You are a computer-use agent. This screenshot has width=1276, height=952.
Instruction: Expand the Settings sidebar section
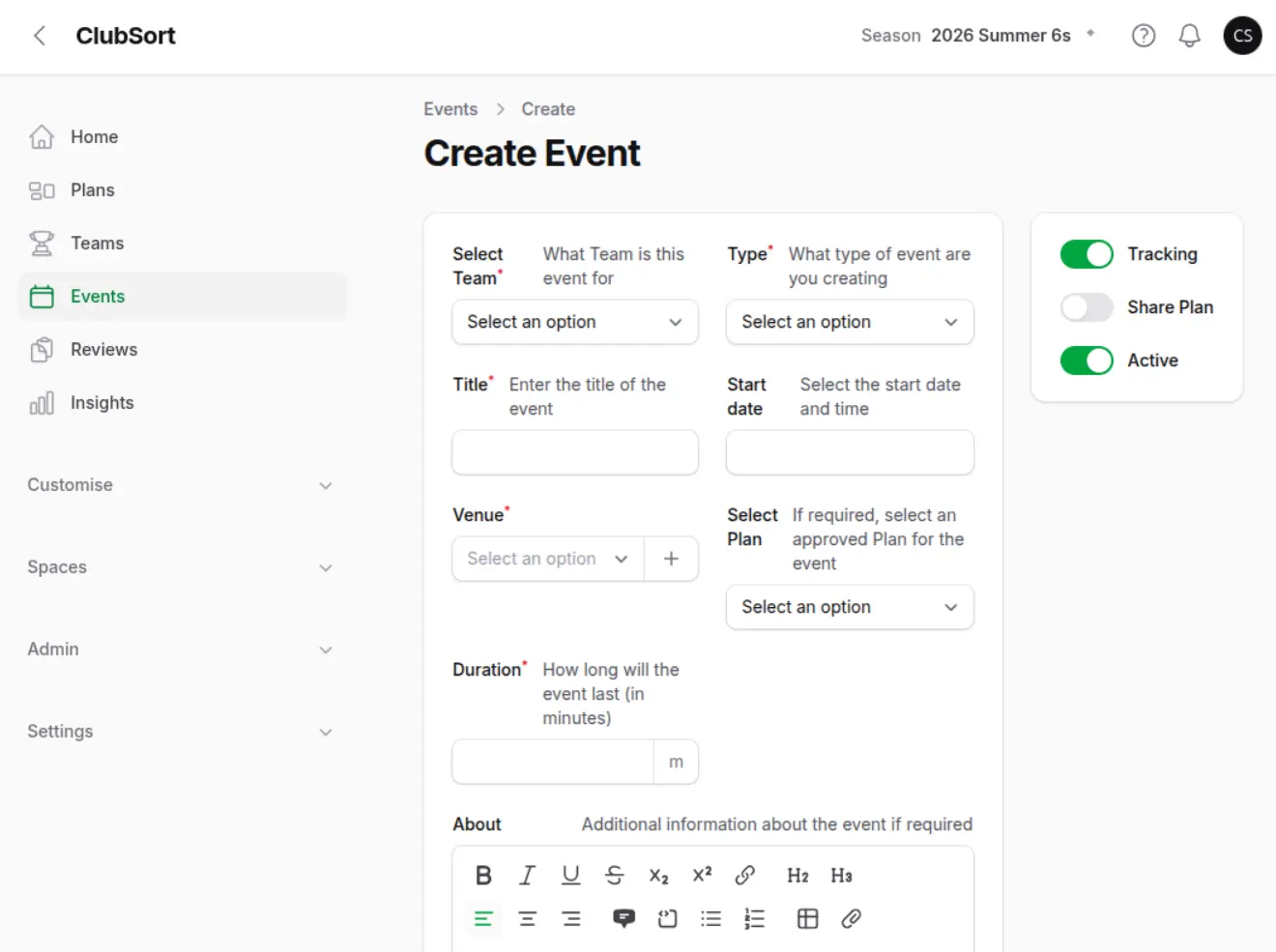coord(181,732)
